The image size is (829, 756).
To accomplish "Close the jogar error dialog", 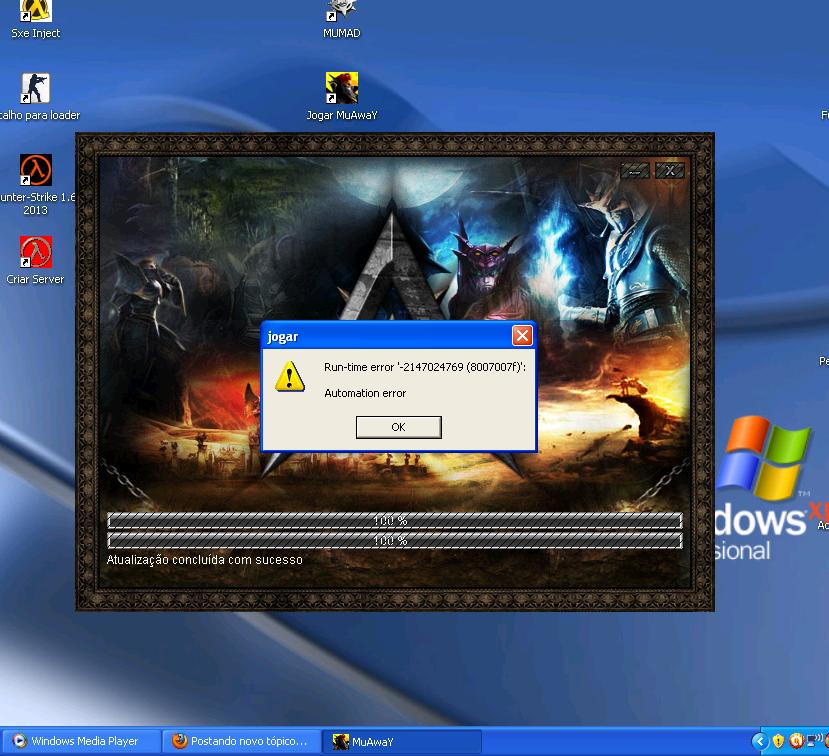I will pyautogui.click(x=521, y=336).
